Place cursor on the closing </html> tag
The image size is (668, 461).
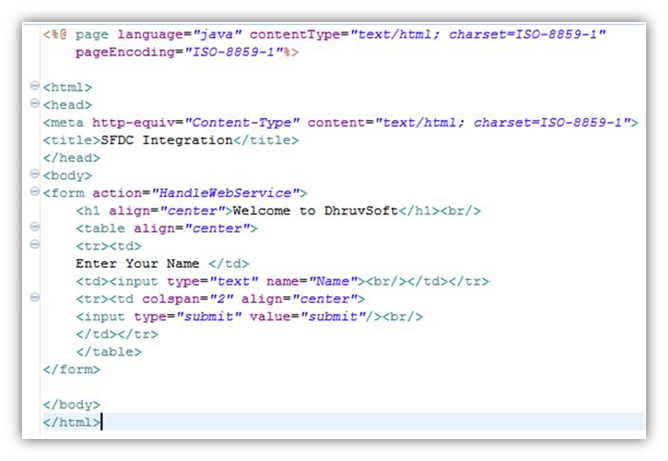(x=72, y=423)
